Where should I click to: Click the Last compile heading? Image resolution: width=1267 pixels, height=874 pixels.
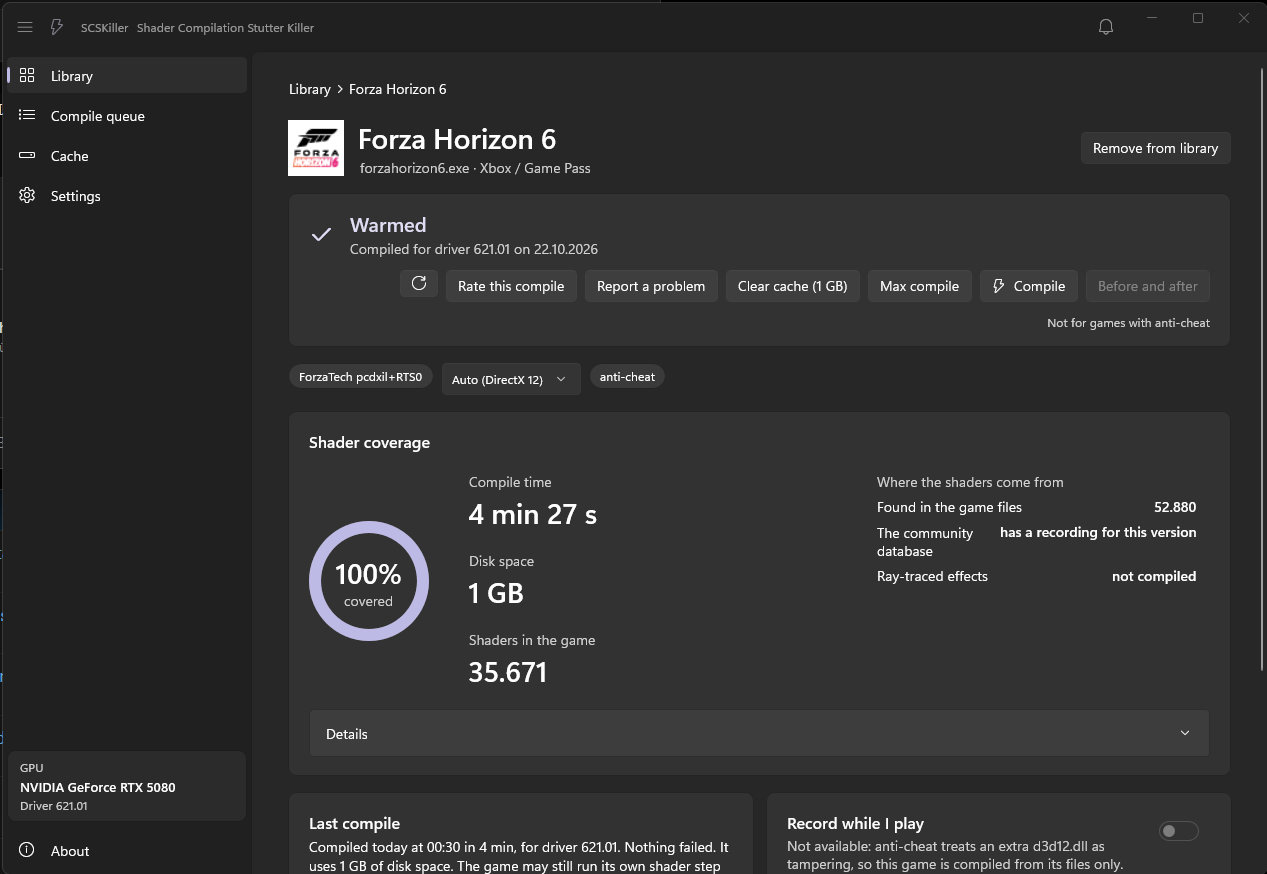(355, 824)
